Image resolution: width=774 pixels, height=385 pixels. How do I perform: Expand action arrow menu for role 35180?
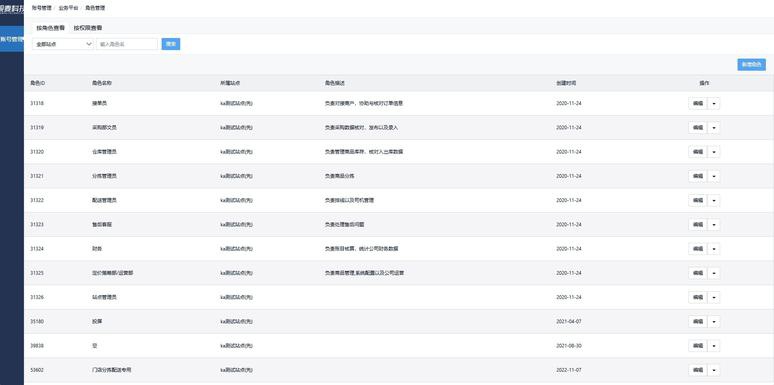click(714, 322)
